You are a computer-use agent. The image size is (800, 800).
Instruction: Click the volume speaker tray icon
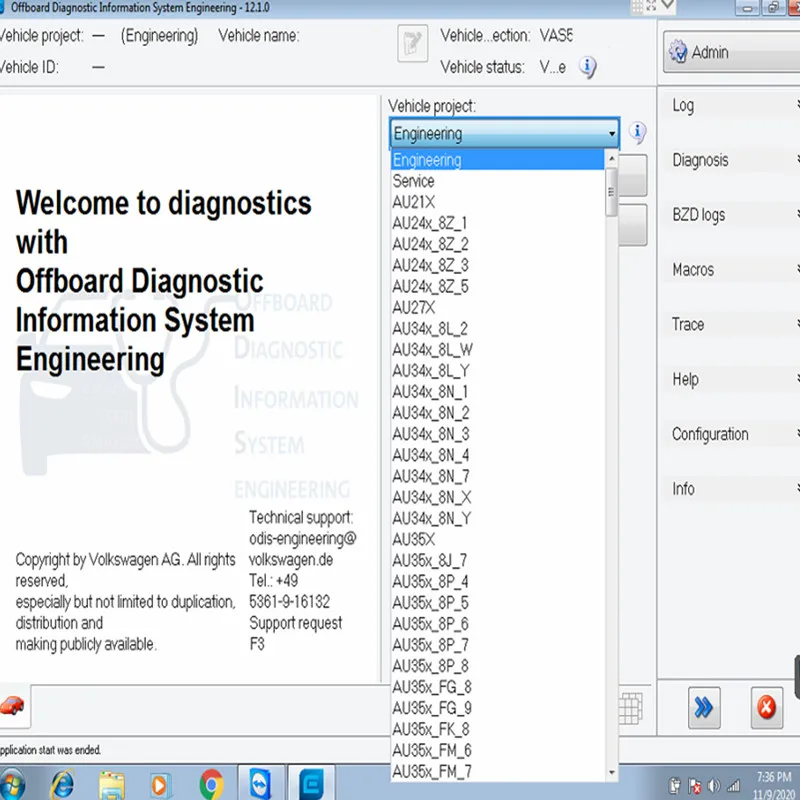point(714,786)
